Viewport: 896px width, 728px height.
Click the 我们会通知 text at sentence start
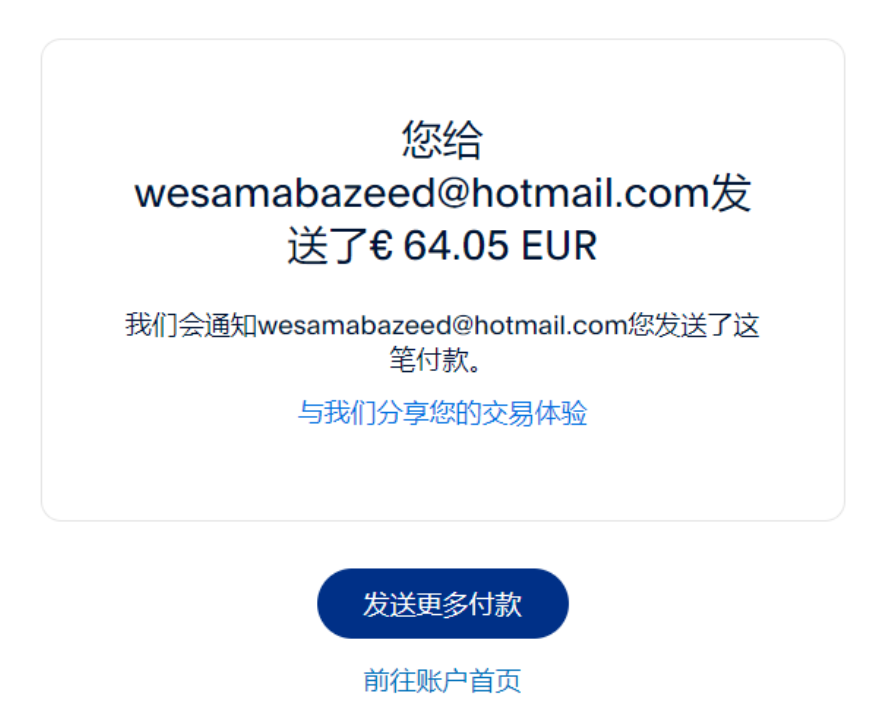pos(191,325)
